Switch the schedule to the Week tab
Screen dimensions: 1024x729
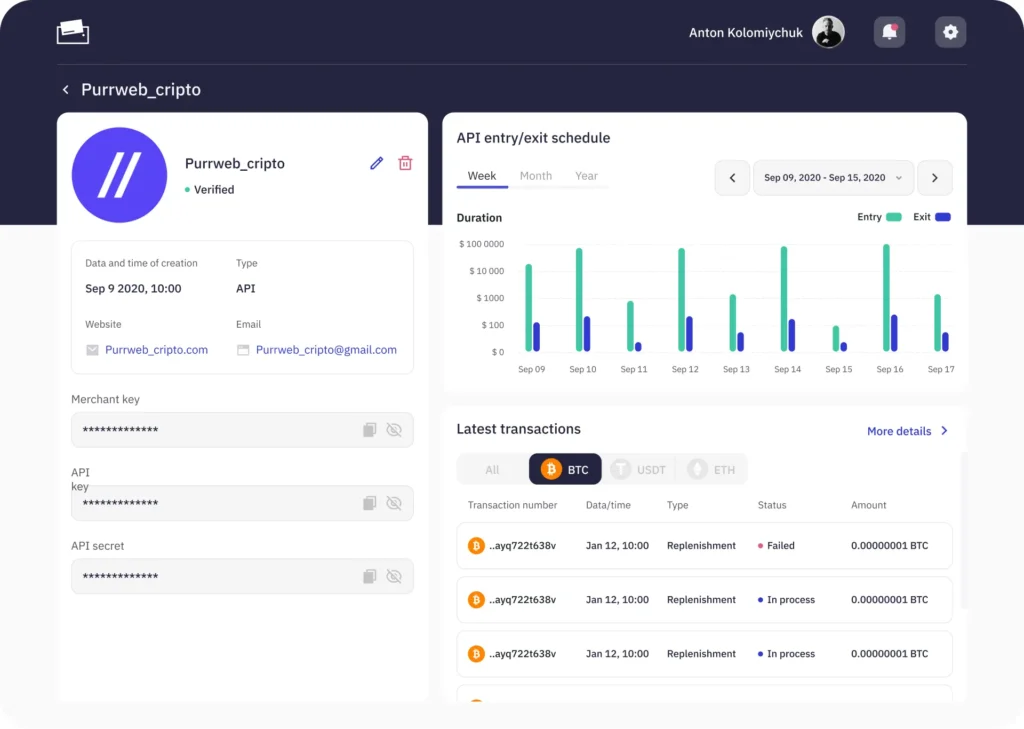(x=482, y=176)
